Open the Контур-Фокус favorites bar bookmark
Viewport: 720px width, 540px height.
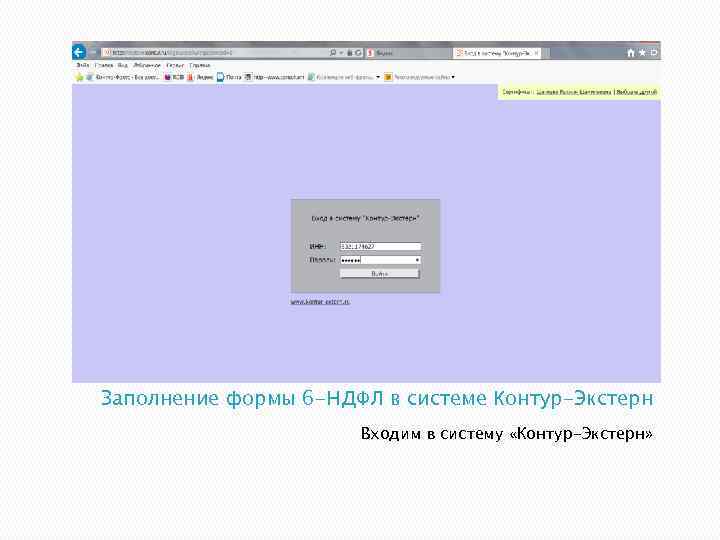click(x=123, y=77)
